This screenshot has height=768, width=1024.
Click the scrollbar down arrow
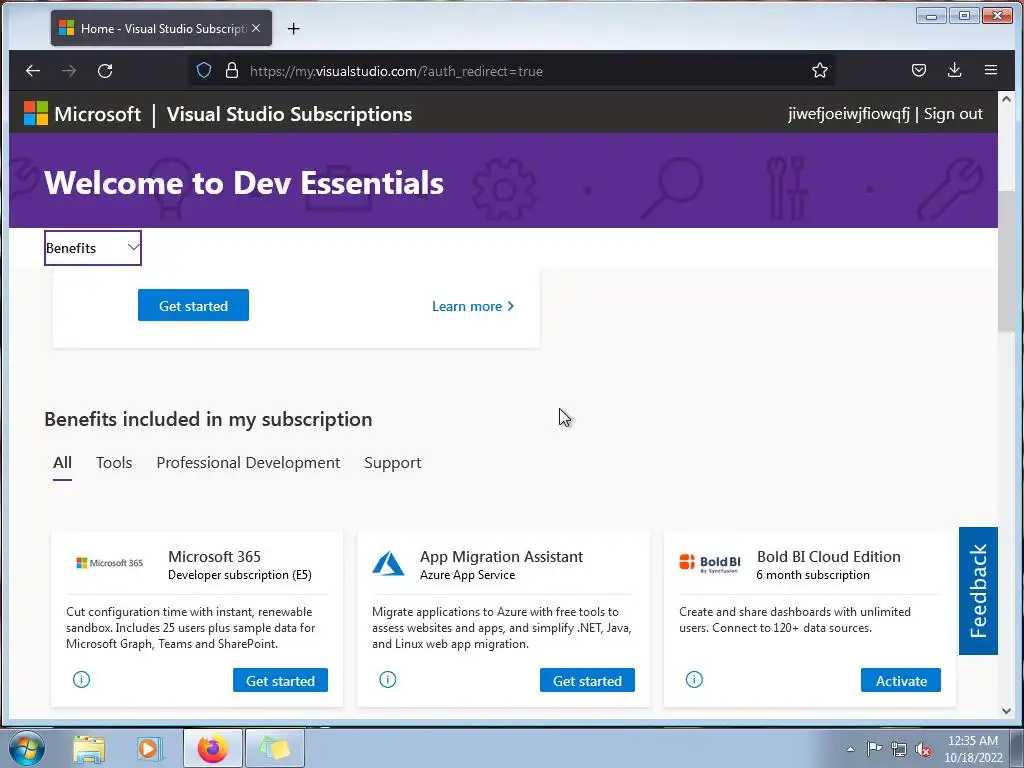pos(1006,711)
